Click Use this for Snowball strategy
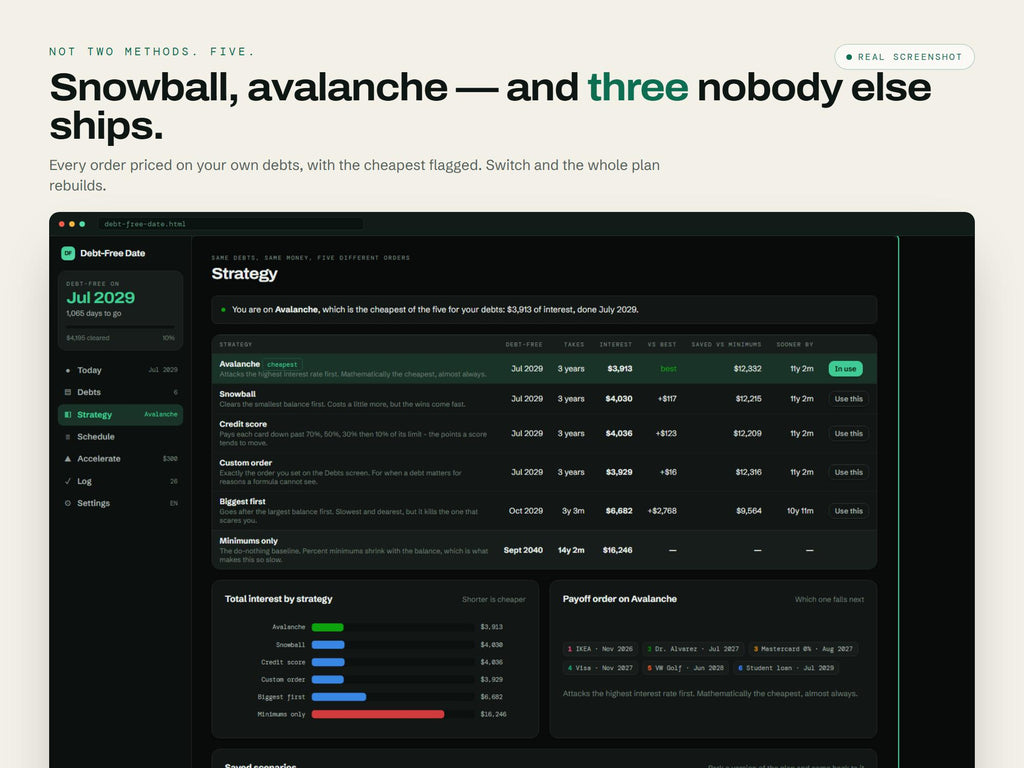 [x=848, y=399]
